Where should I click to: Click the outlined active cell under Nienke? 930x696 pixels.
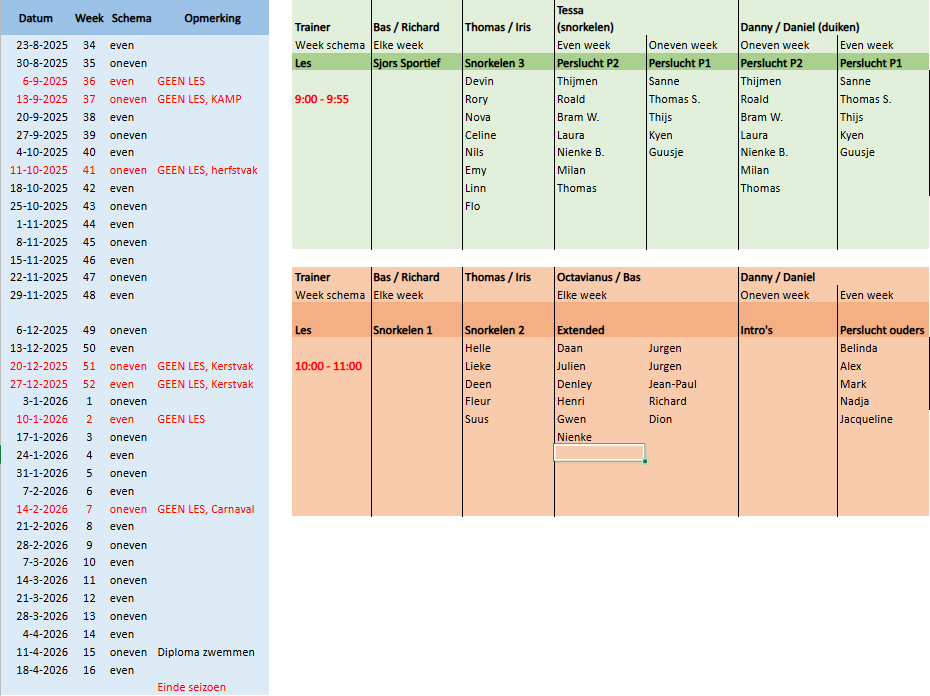click(599, 453)
